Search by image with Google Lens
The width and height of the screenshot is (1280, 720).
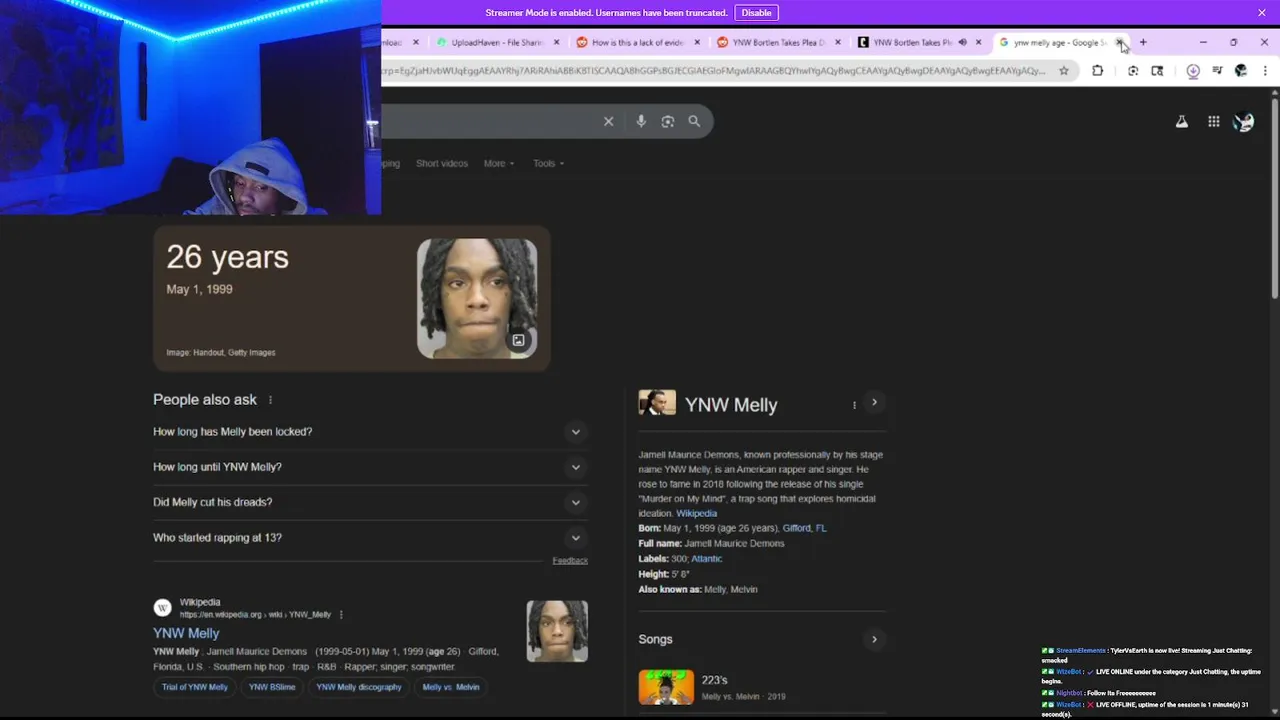[668, 121]
